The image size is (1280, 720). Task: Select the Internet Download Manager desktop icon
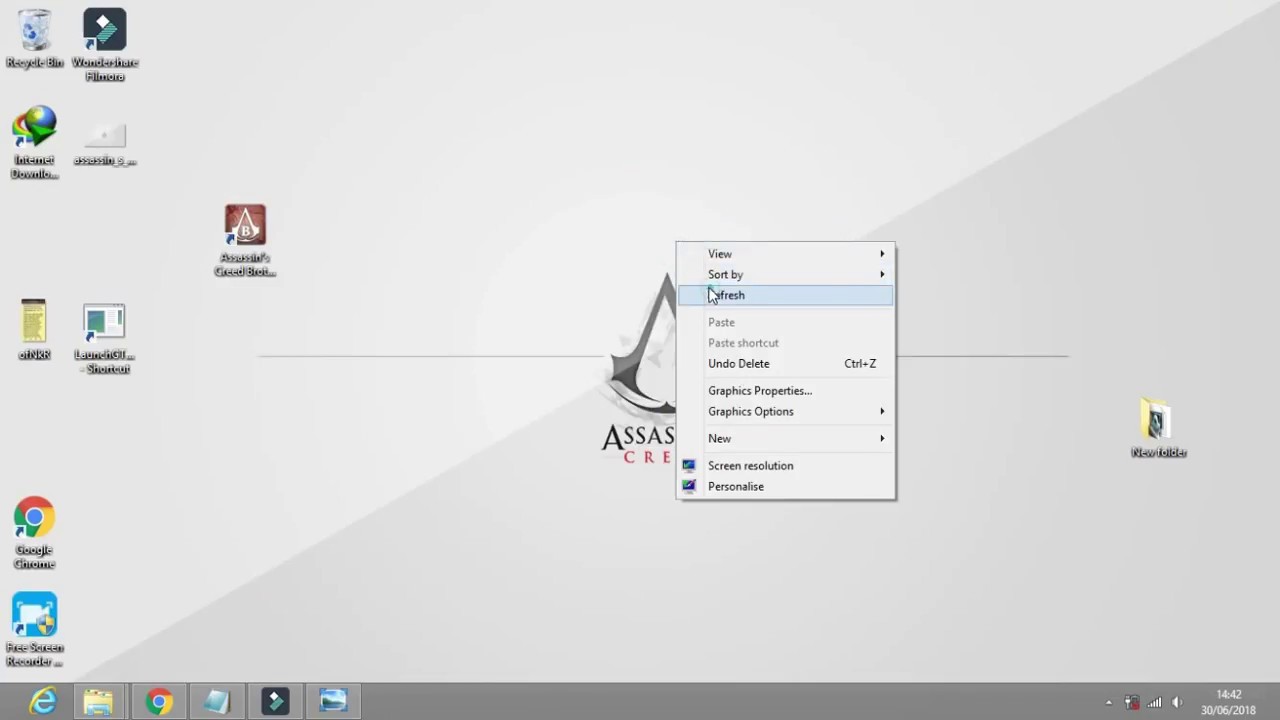tap(34, 142)
